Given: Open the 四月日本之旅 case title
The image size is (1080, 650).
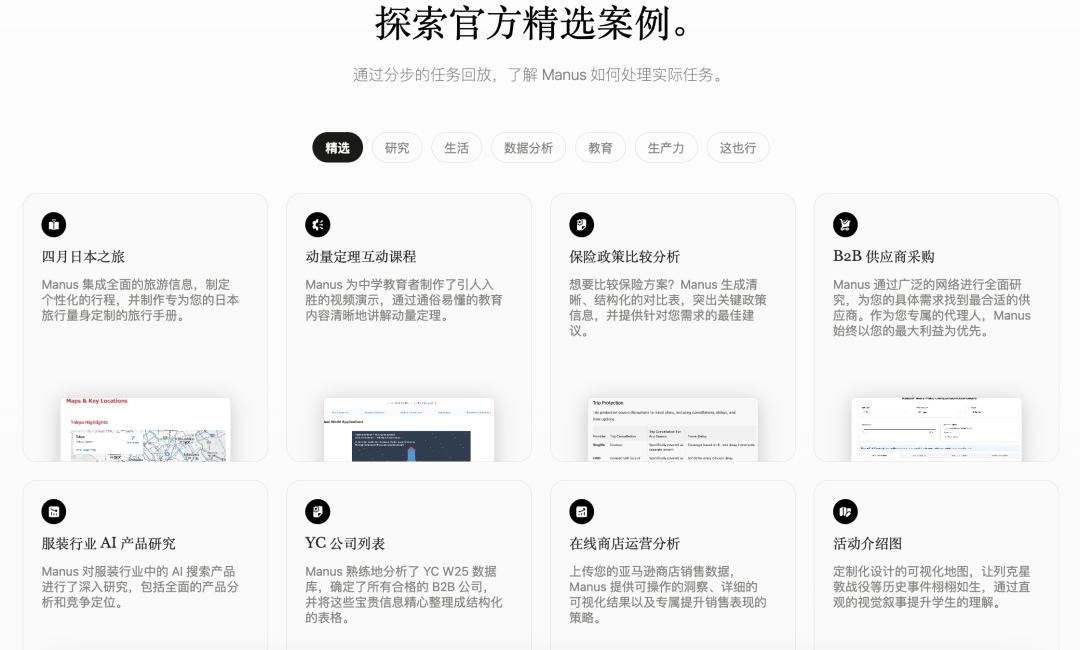Looking at the screenshot, I should 84,257.
